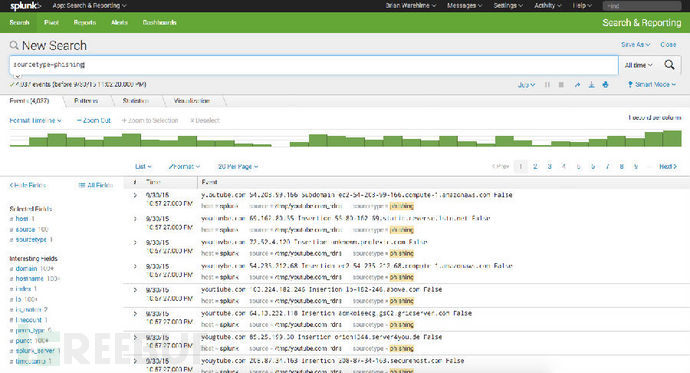
Task: Open the All Fields list
Action: point(95,185)
